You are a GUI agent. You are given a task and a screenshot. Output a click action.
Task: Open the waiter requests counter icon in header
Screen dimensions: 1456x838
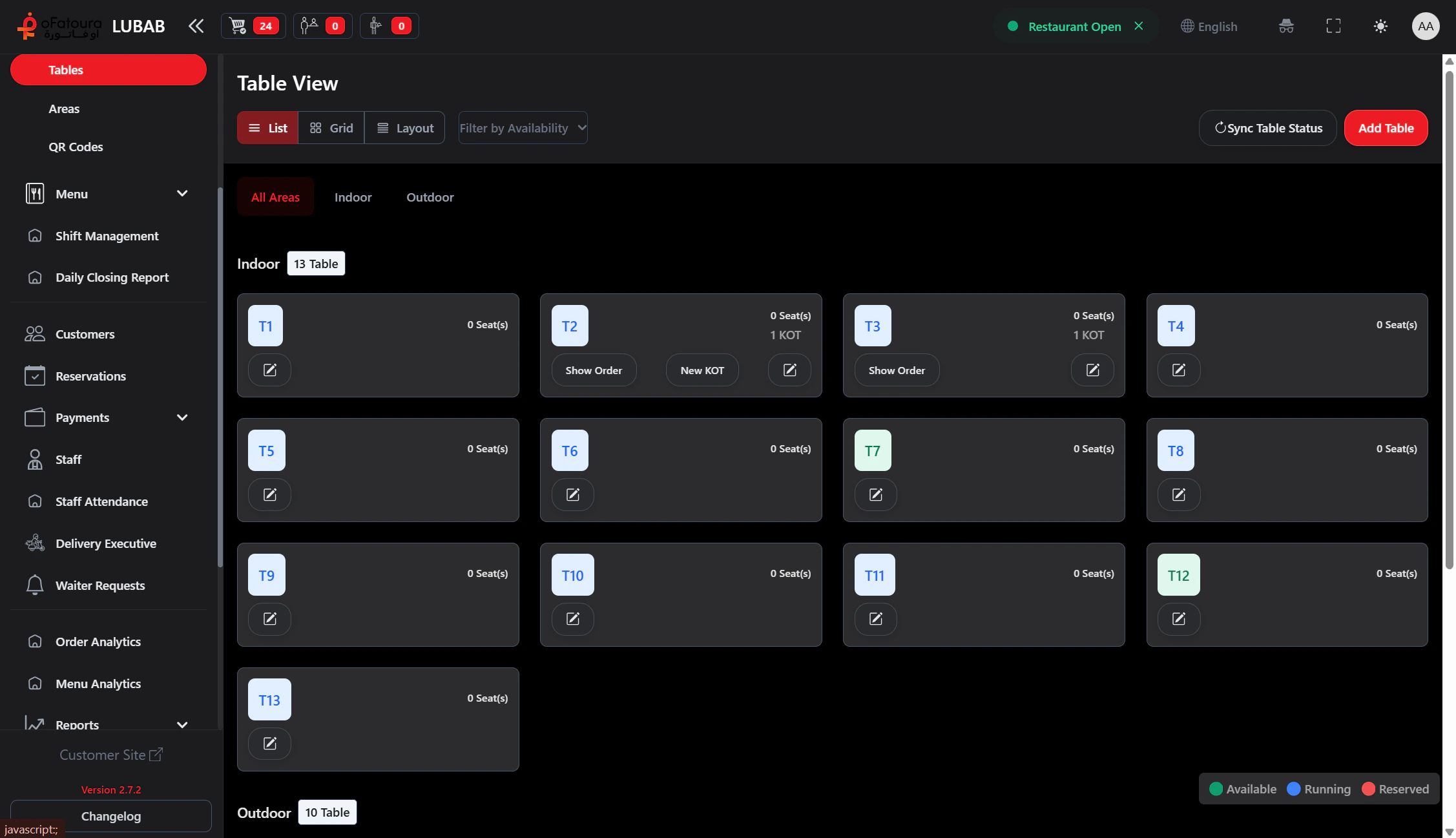(389, 26)
